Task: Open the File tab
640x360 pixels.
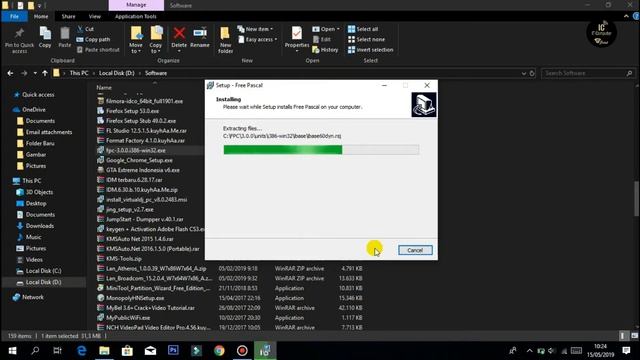Action: (x=14, y=16)
